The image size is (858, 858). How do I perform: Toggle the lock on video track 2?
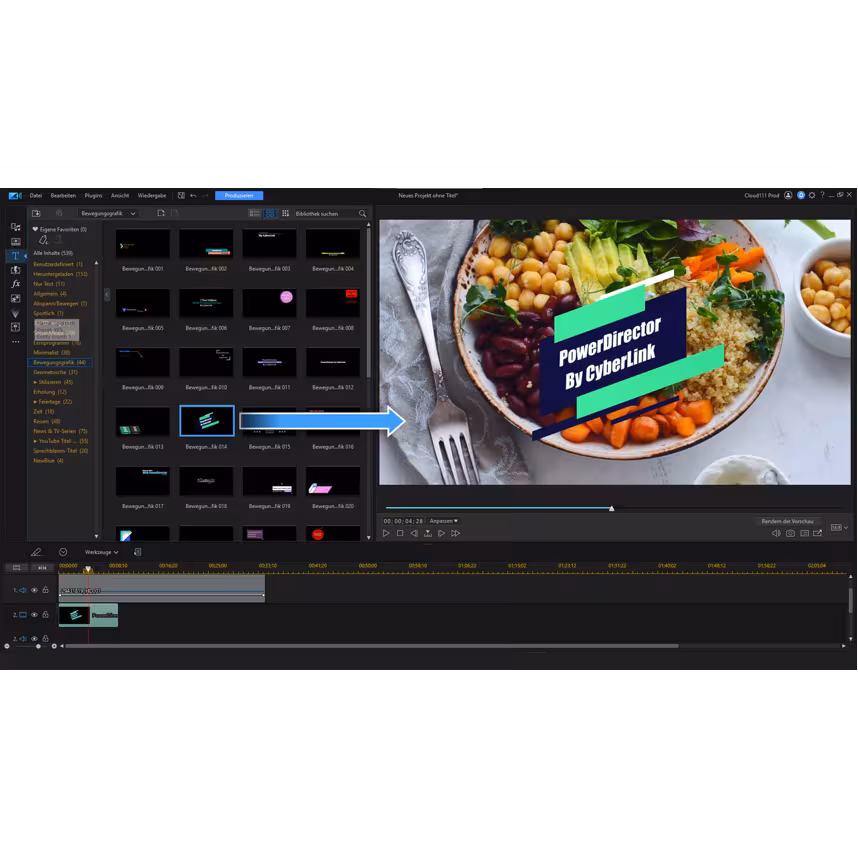pos(45,615)
